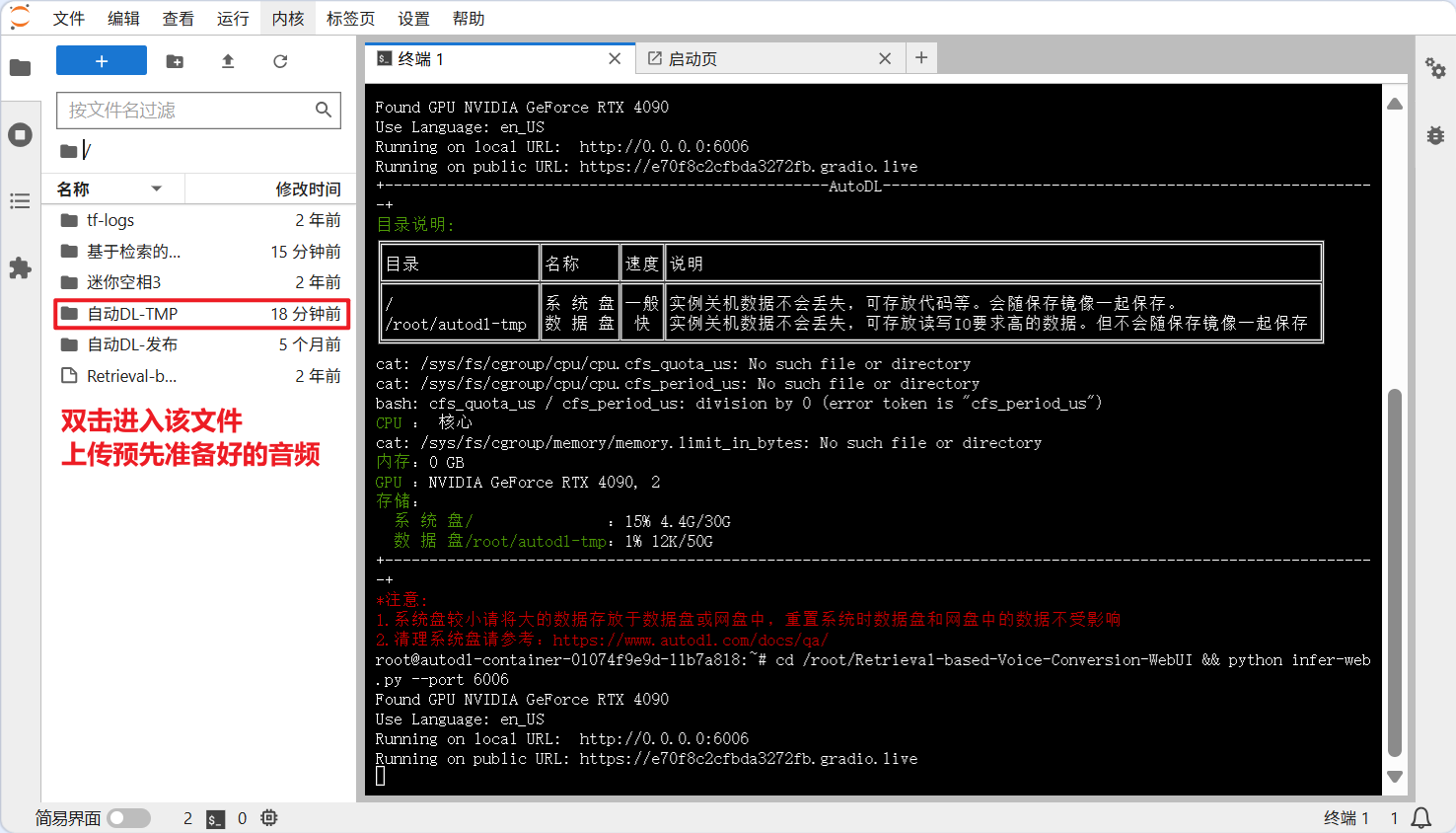Refresh the file browser list
1456x833 pixels.
click(280, 61)
